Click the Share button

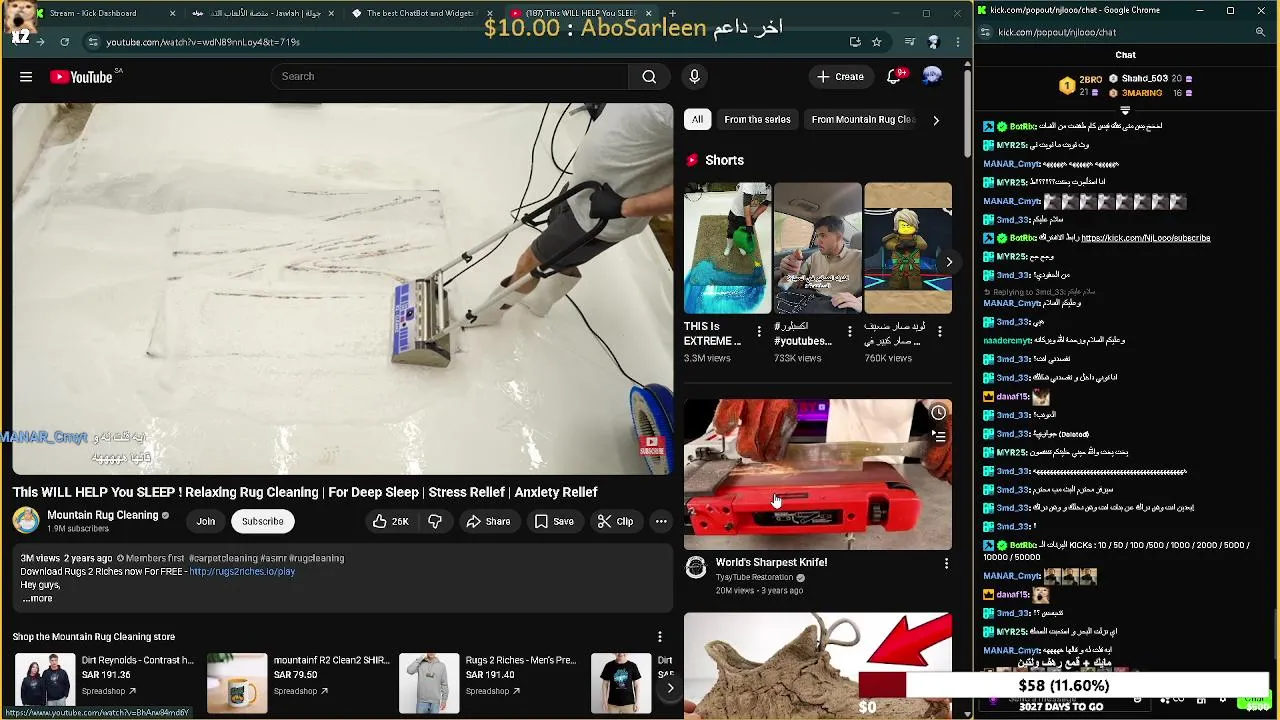[488, 521]
